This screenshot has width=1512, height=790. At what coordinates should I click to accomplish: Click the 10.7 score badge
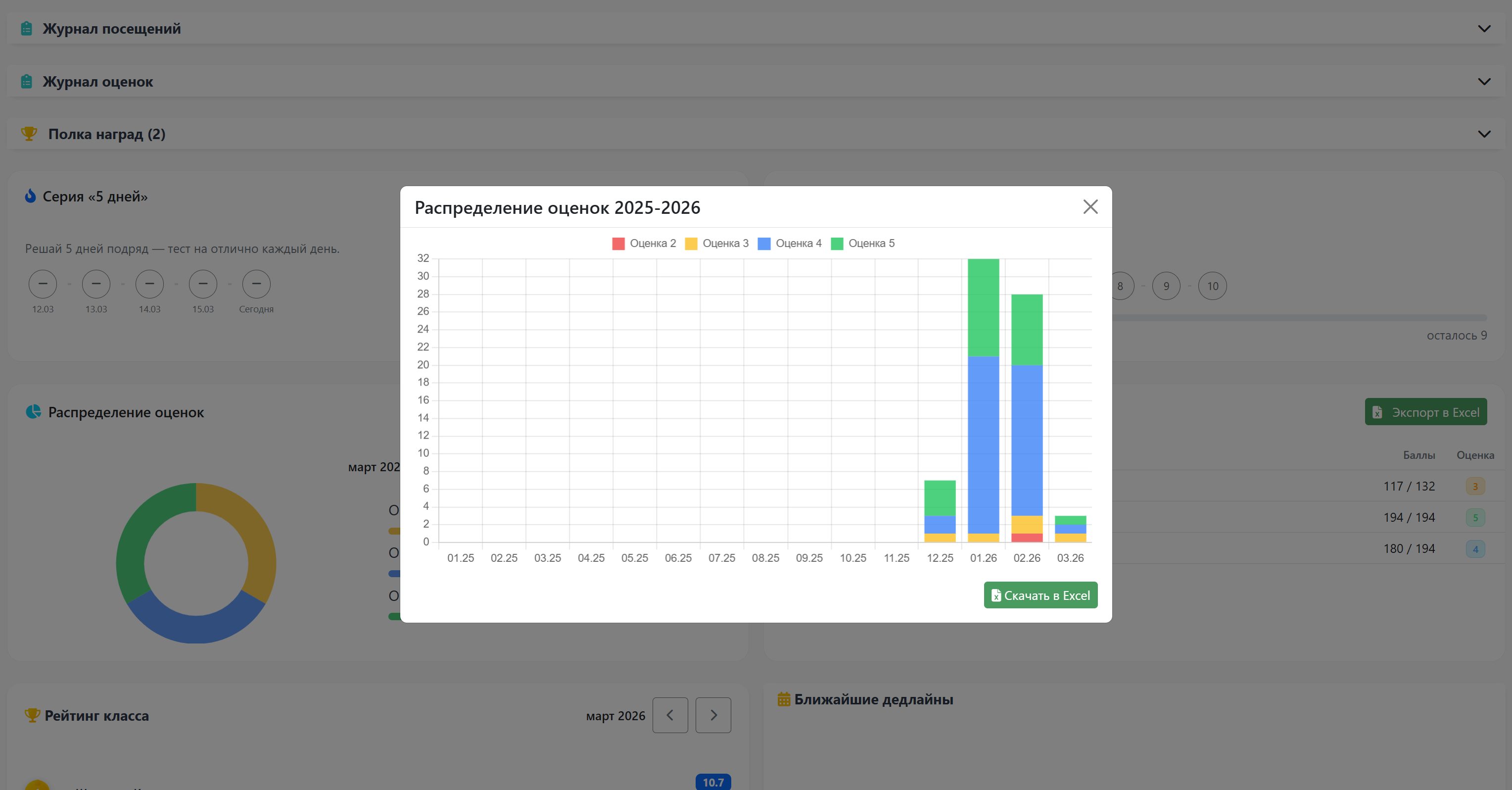[712, 782]
